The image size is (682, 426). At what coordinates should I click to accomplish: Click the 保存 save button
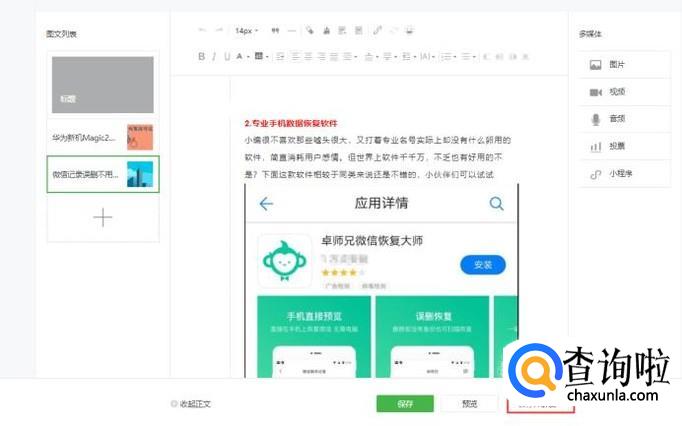(405, 403)
